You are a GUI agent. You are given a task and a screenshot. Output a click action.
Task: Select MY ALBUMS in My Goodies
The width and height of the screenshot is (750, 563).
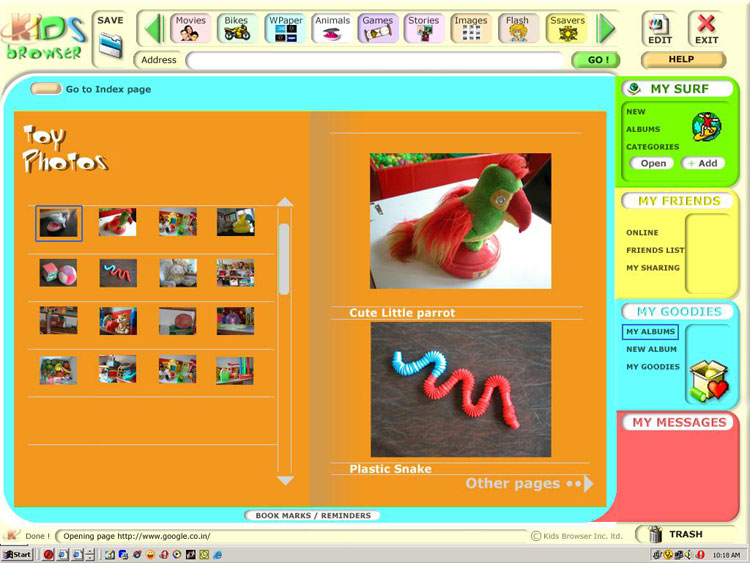650,331
